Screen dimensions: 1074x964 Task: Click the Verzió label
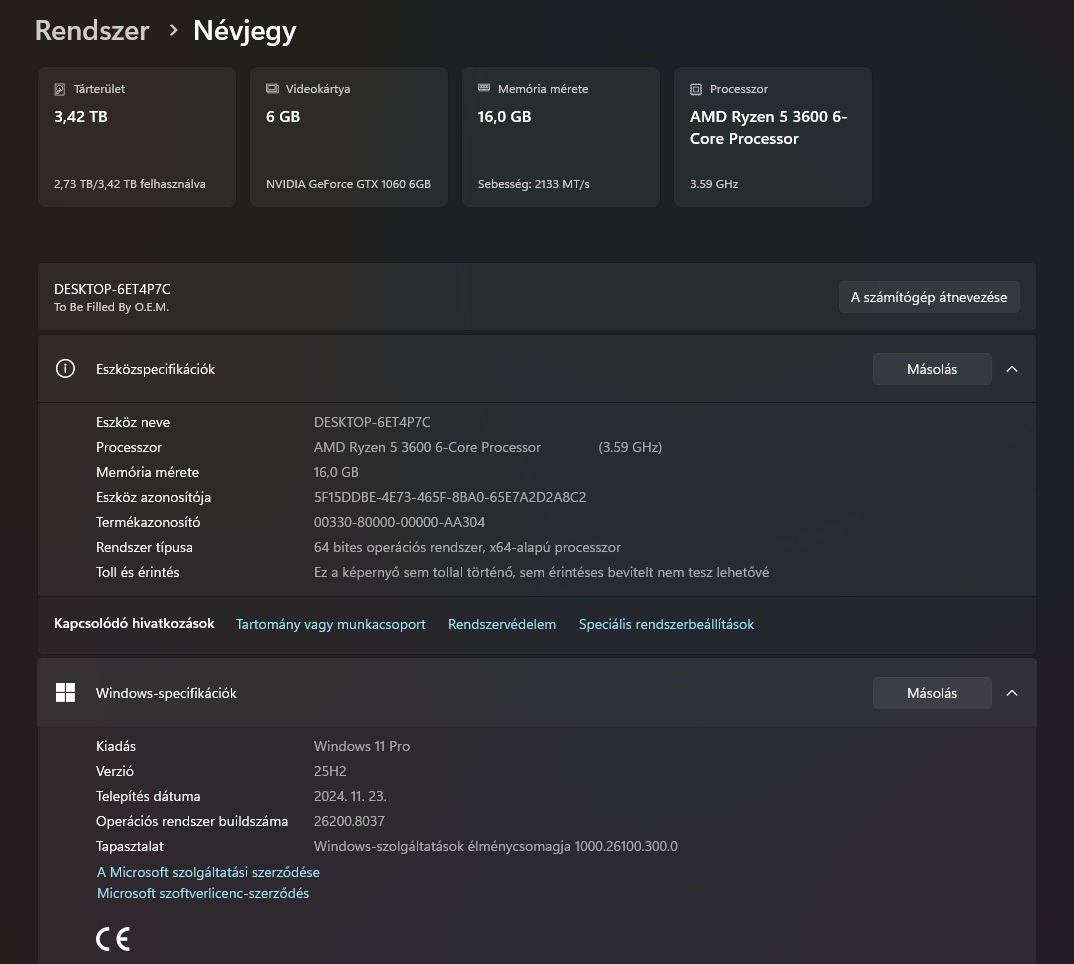(114, 771)
